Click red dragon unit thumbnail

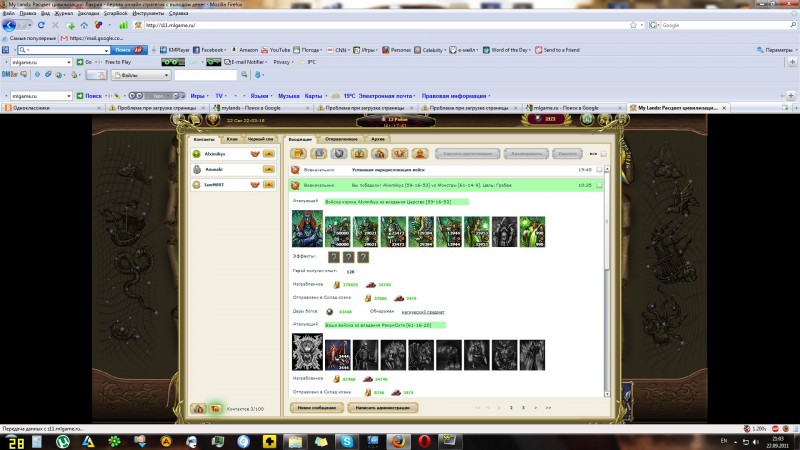point(338,355)
